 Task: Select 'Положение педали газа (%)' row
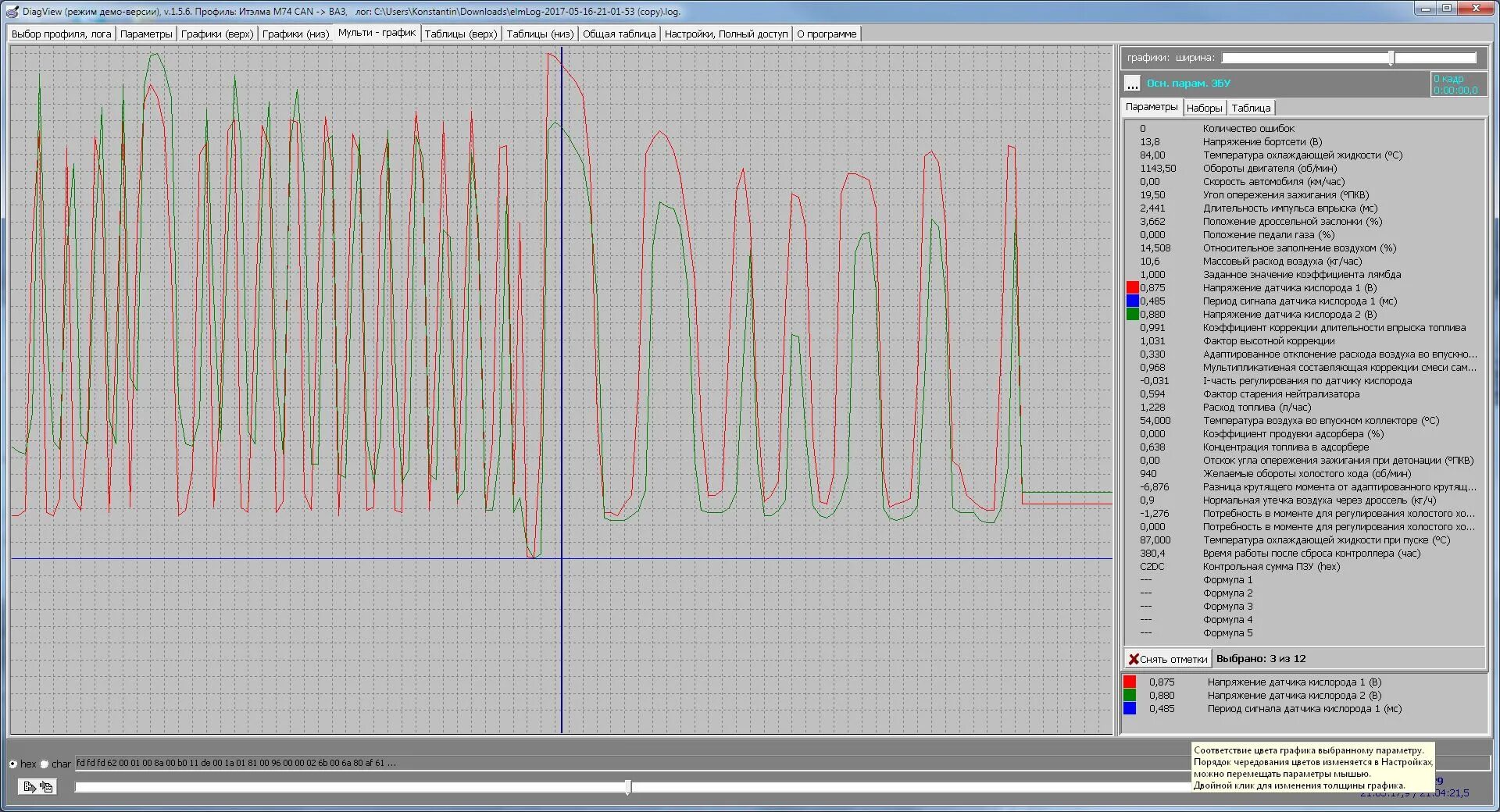pos(1305,235)
